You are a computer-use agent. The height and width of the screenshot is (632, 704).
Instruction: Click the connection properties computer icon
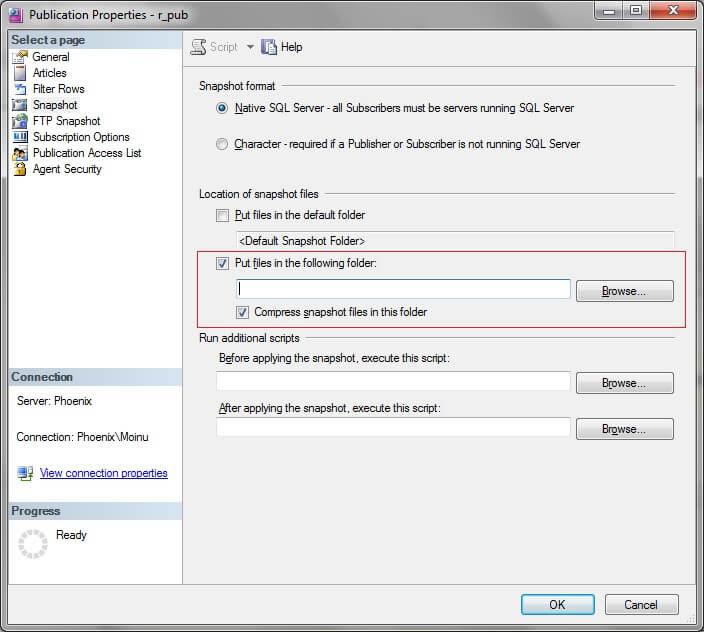[x=25, y=474]
